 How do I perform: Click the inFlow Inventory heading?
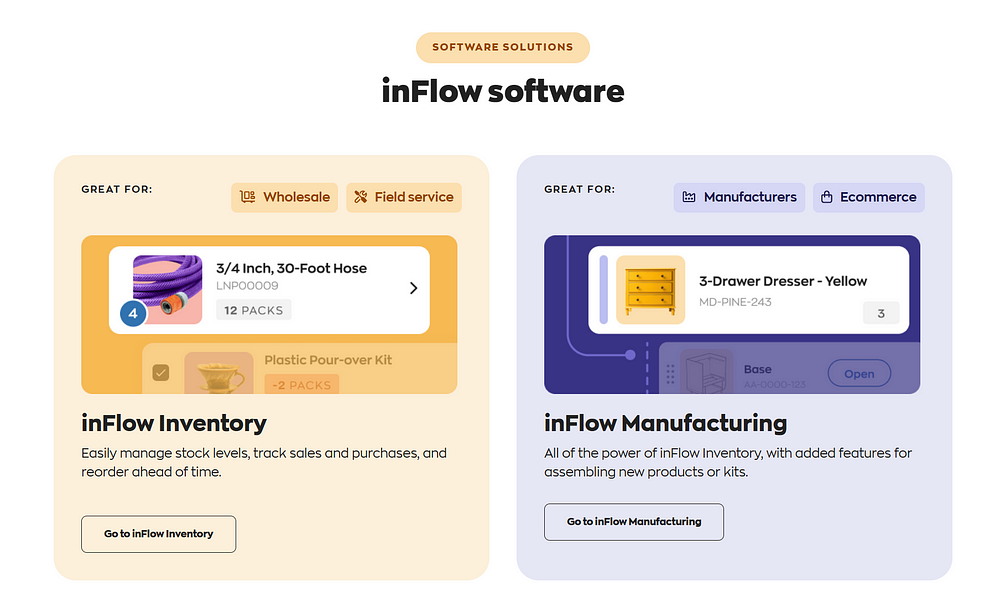point(174,423)
